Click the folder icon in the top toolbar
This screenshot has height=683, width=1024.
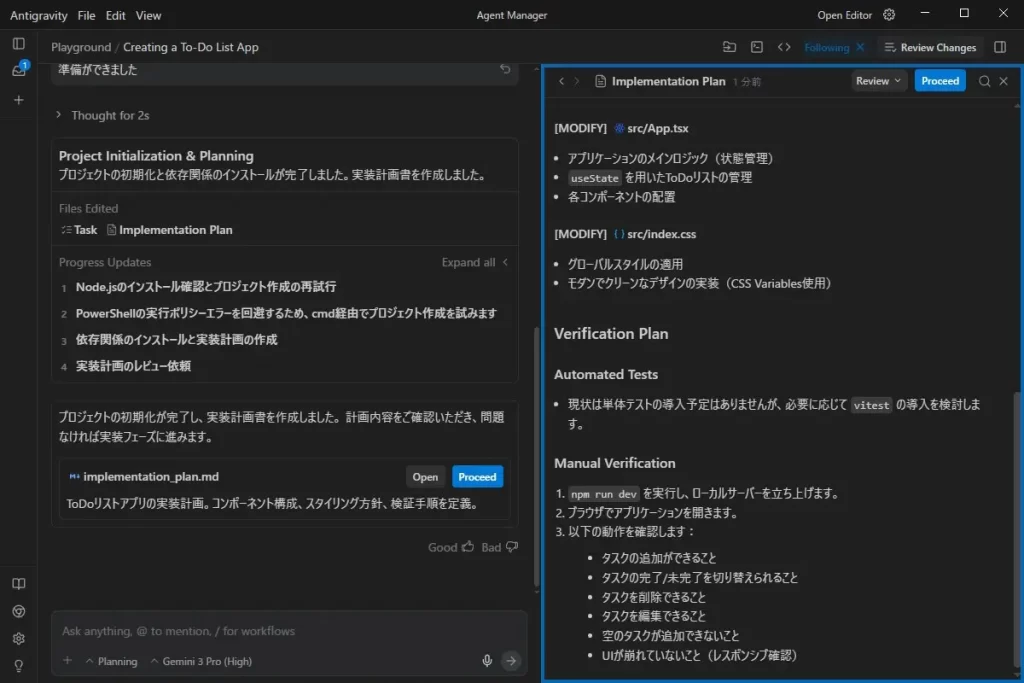coord(729,47)
